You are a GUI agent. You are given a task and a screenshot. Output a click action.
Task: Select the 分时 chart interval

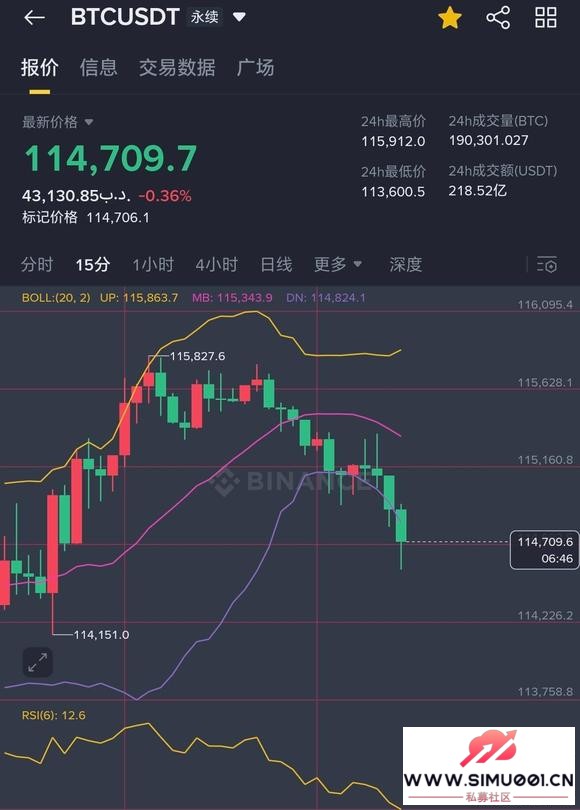(x=37, y=264)
